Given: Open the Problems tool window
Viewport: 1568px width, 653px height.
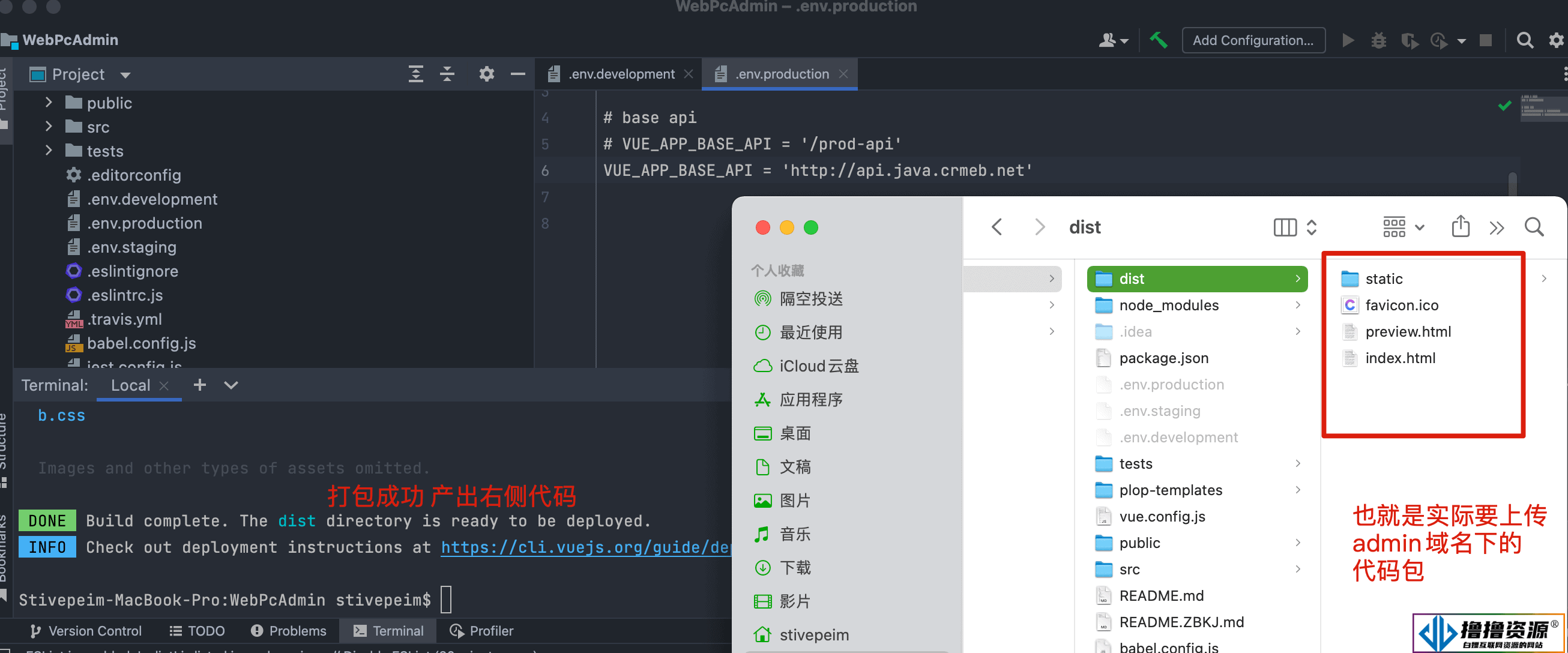Looking at the screenshot, I should click(x=289, y=630).
